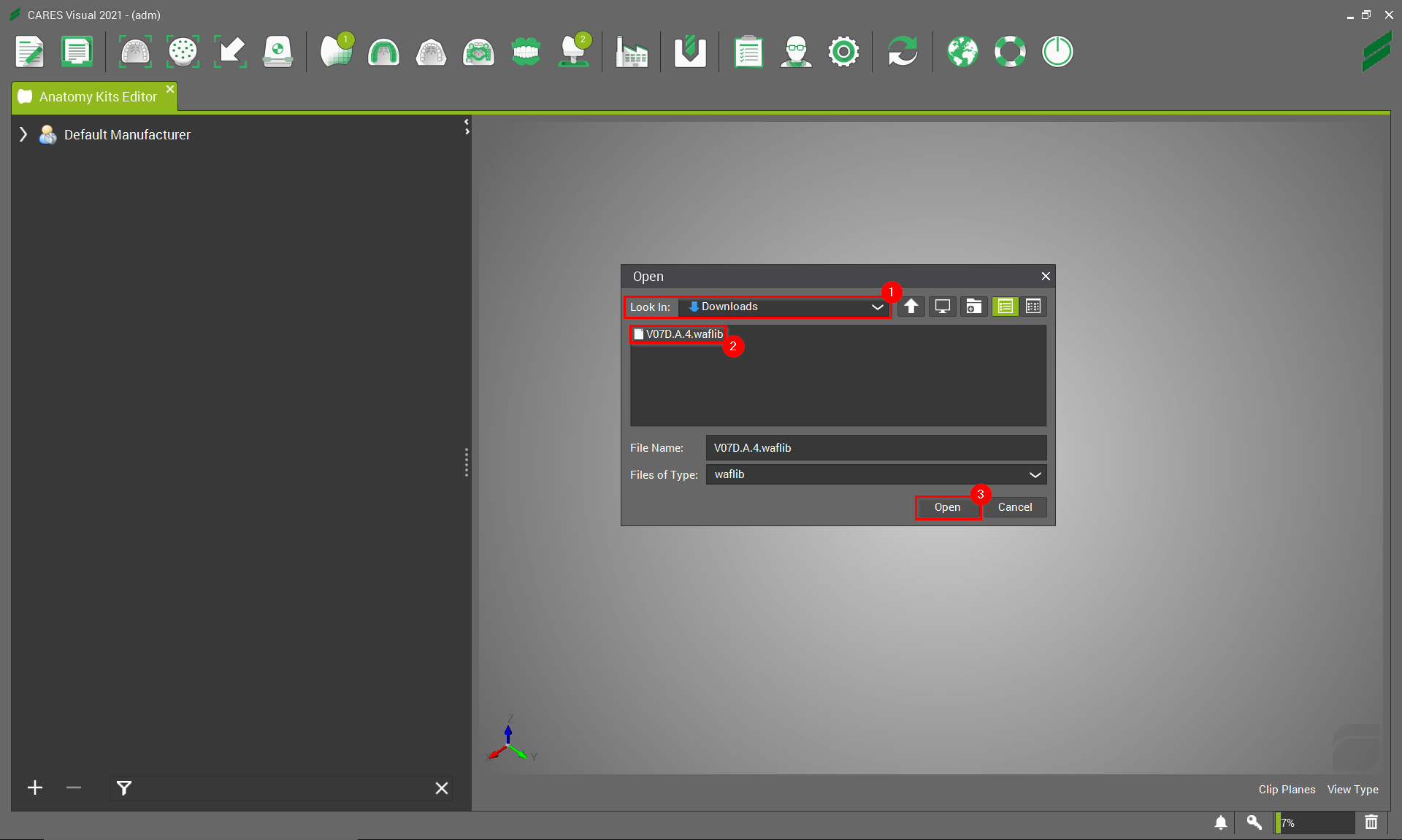Open the dentist user profile icon
The height and width of the screenshot is (840, 1402).
click(796, 52)
